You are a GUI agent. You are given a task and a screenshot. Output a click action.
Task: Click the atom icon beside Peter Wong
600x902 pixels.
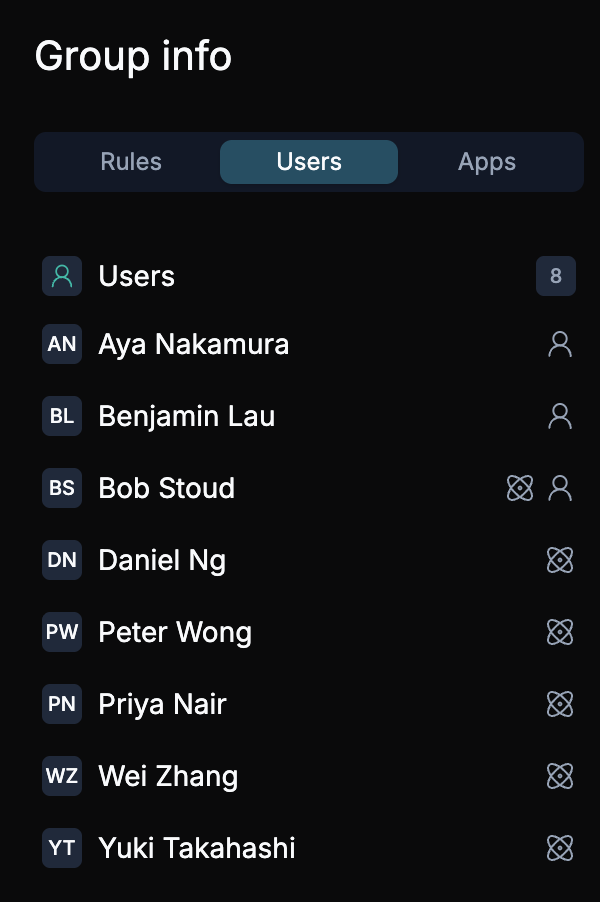tap(560, 632)
